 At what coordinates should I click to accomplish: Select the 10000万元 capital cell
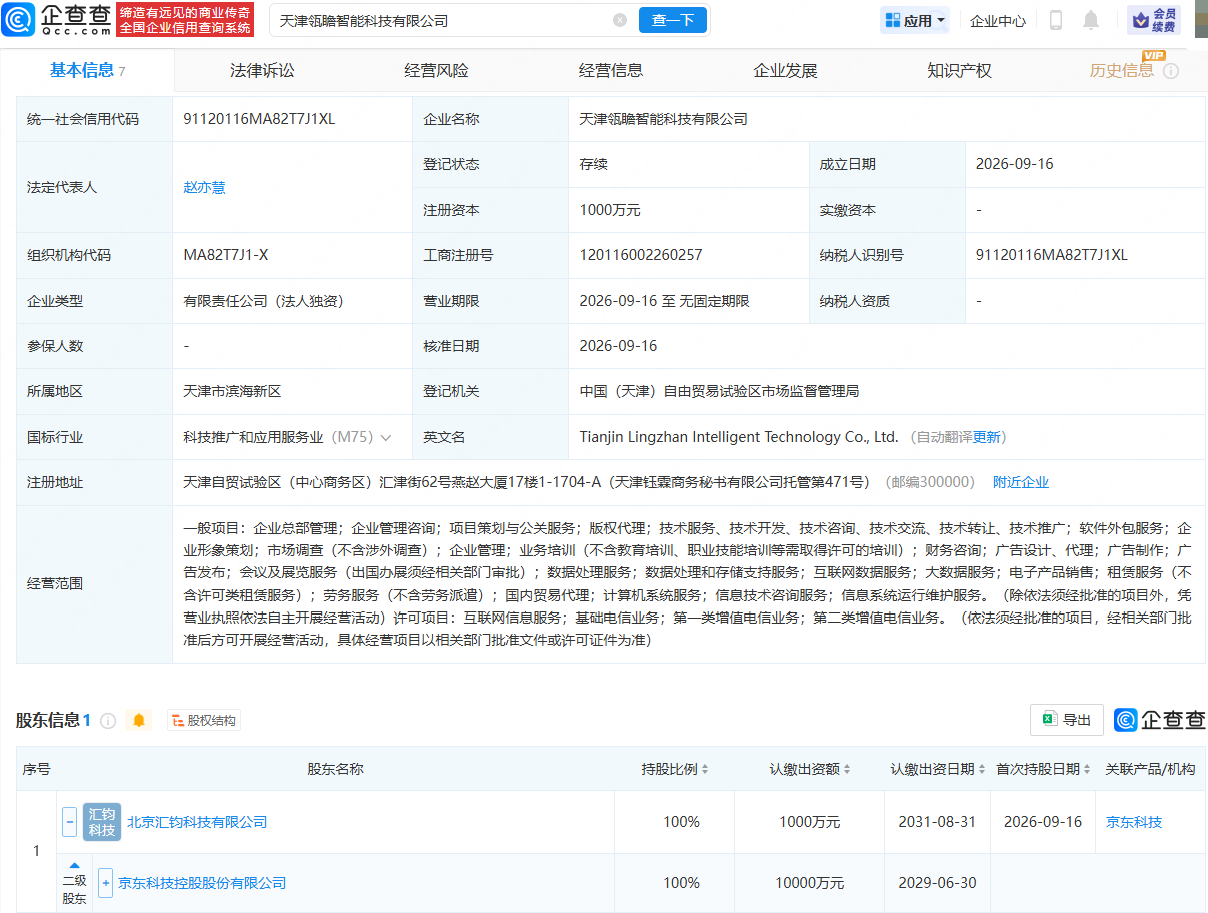(810, 883)
